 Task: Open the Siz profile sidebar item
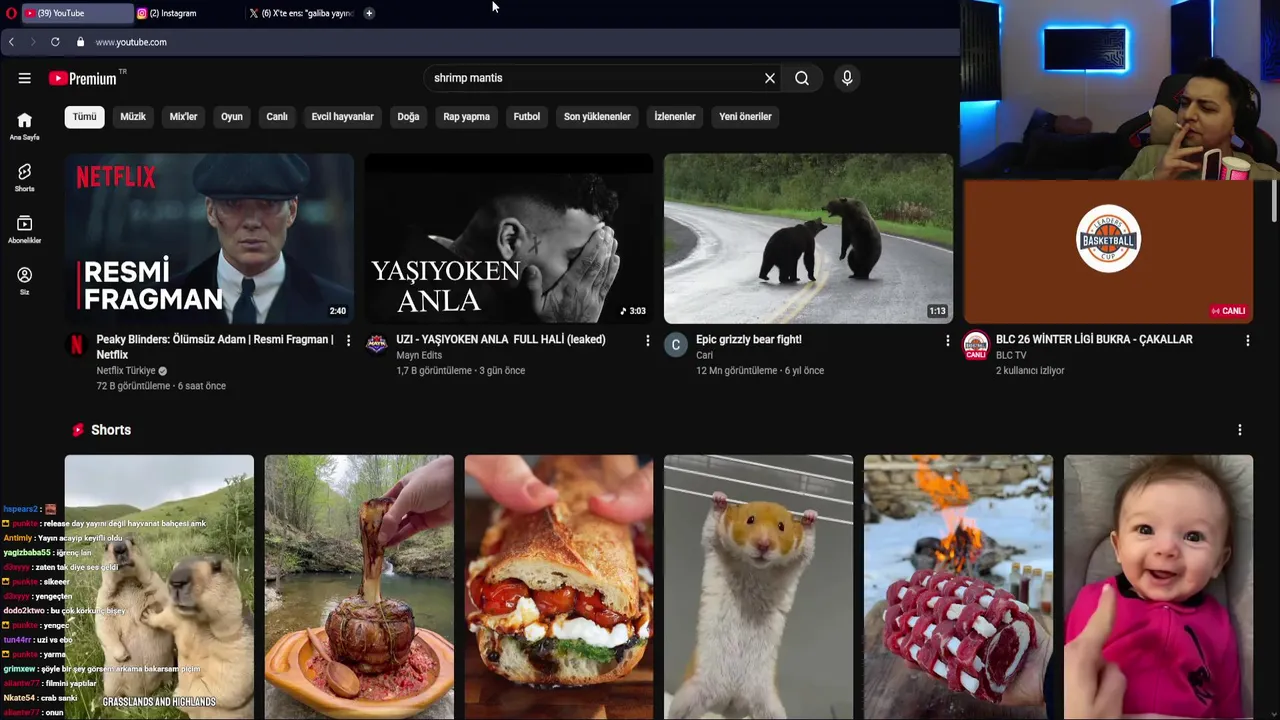pyautogui.click(x=24, y=280)
